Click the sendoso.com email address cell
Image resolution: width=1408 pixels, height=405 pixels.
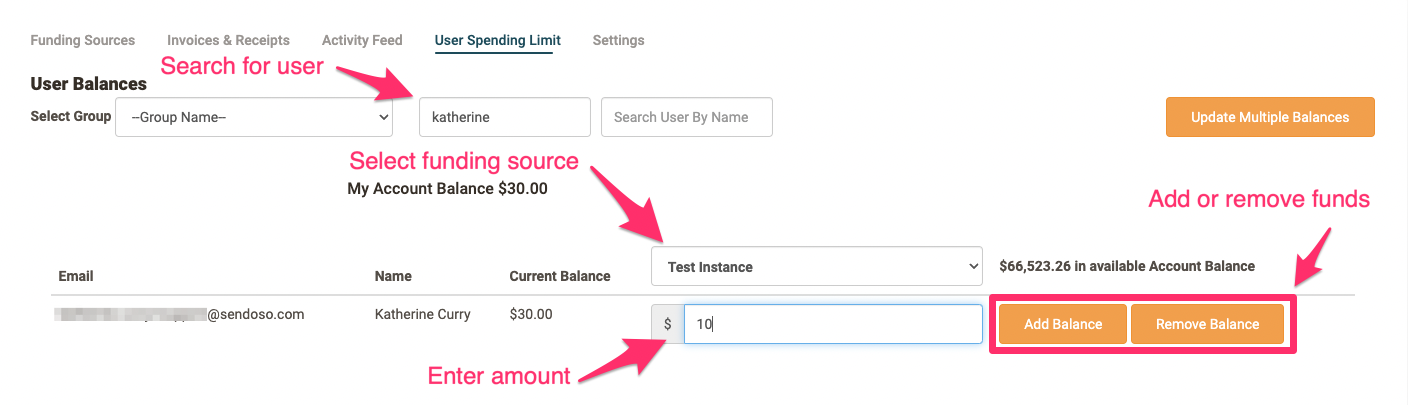point(181,314)
